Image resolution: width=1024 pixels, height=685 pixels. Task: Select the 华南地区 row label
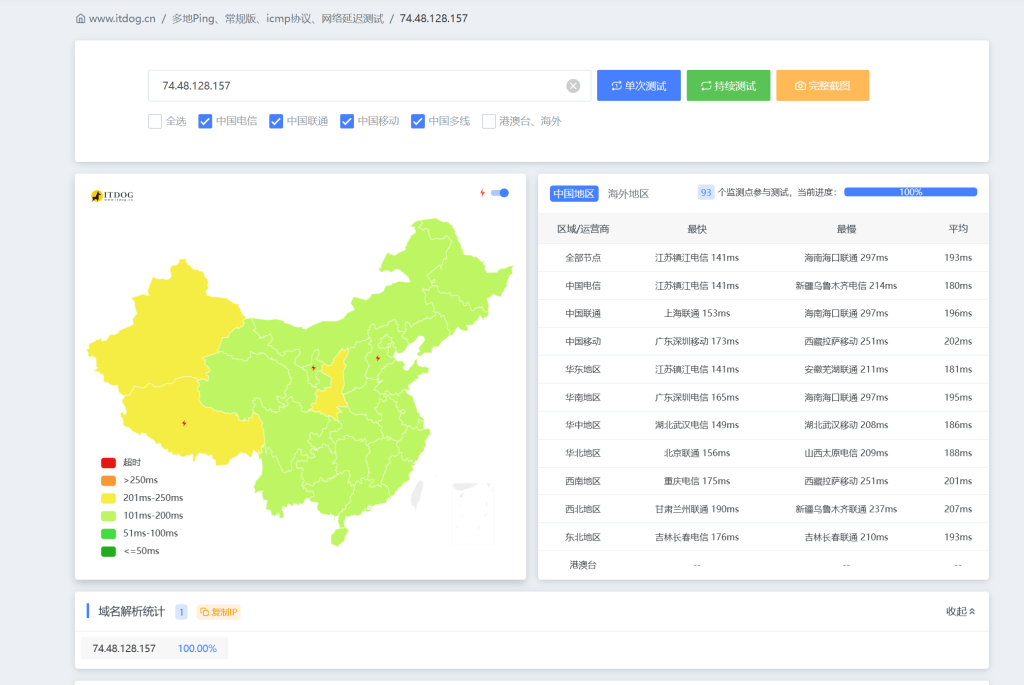583,398
